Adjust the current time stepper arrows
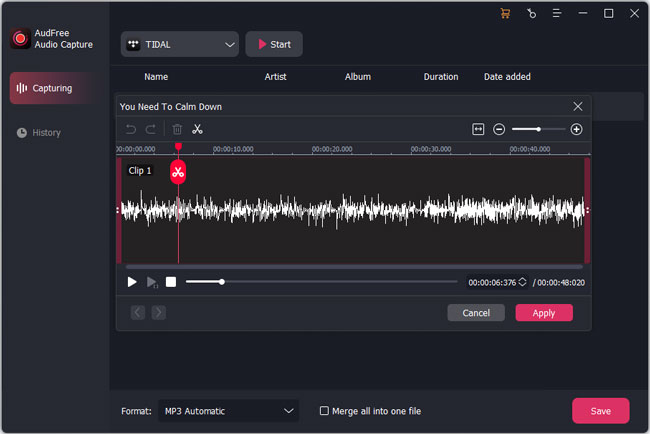Screen dimensions: 650x434 (522, 282)
